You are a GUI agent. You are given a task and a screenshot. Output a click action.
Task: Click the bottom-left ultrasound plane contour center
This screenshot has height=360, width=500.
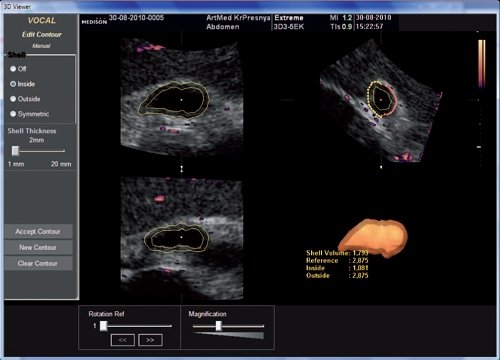click(x=181, y=237)
